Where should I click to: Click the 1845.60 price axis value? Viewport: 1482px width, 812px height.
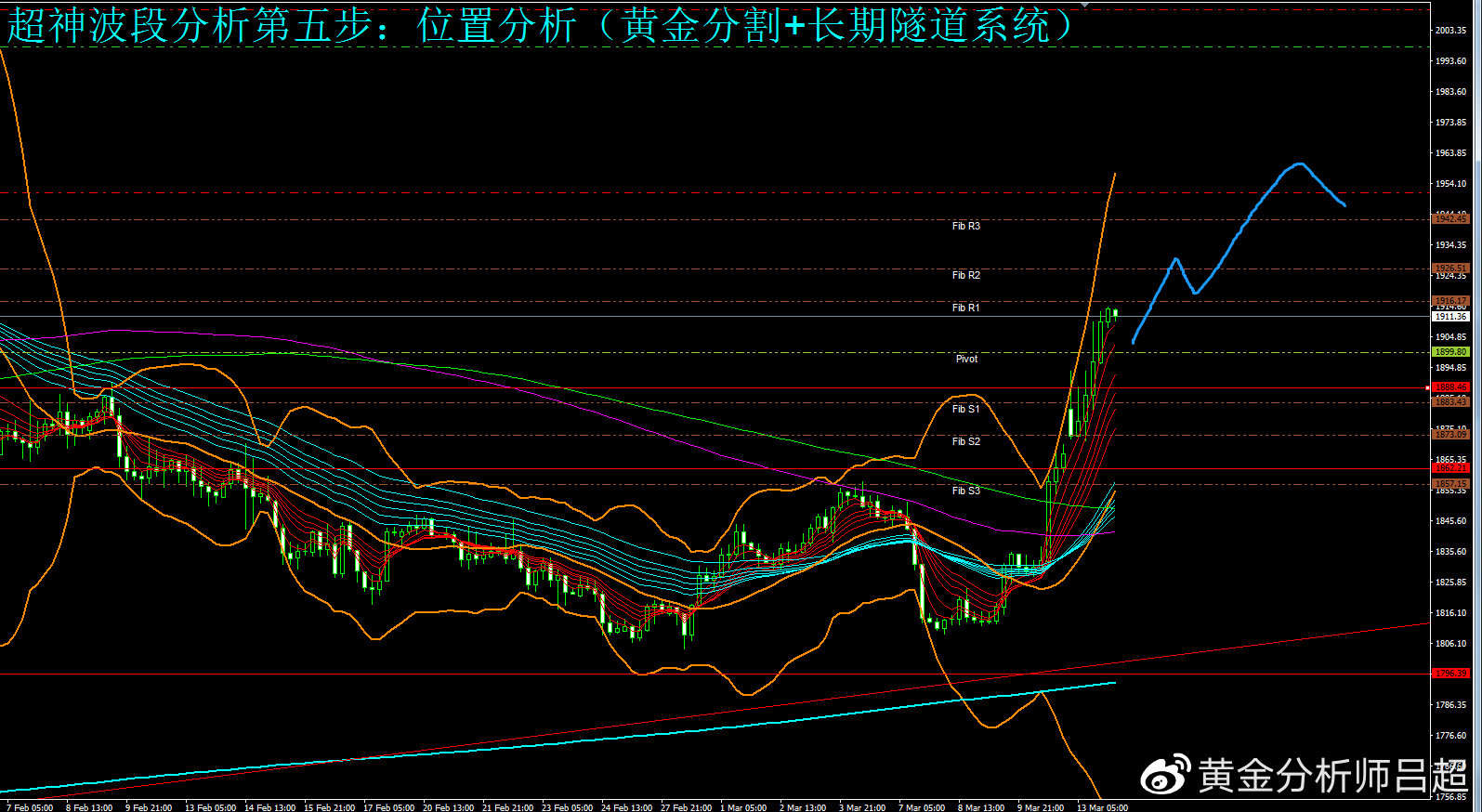click(x=1450, y=521)
